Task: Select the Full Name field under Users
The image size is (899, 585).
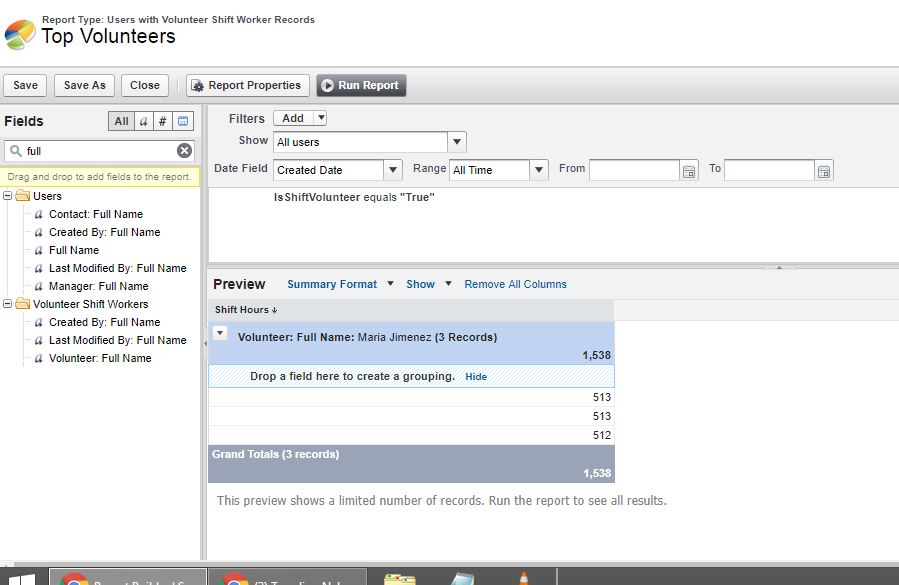Action: (x=74, y=250)
